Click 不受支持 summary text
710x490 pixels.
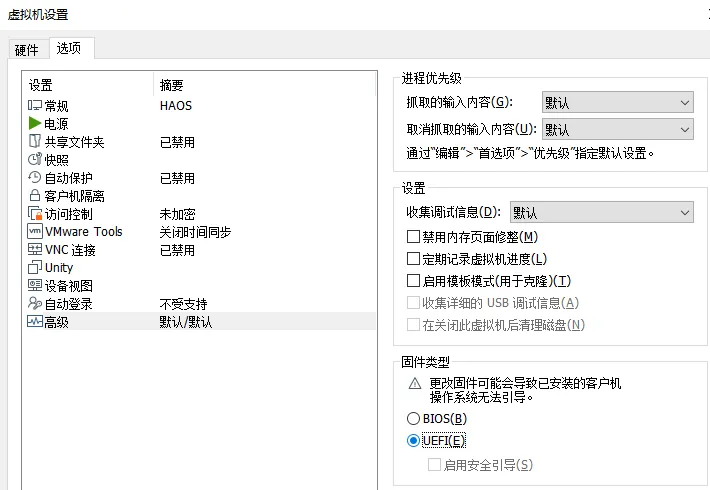click(183, 304)
